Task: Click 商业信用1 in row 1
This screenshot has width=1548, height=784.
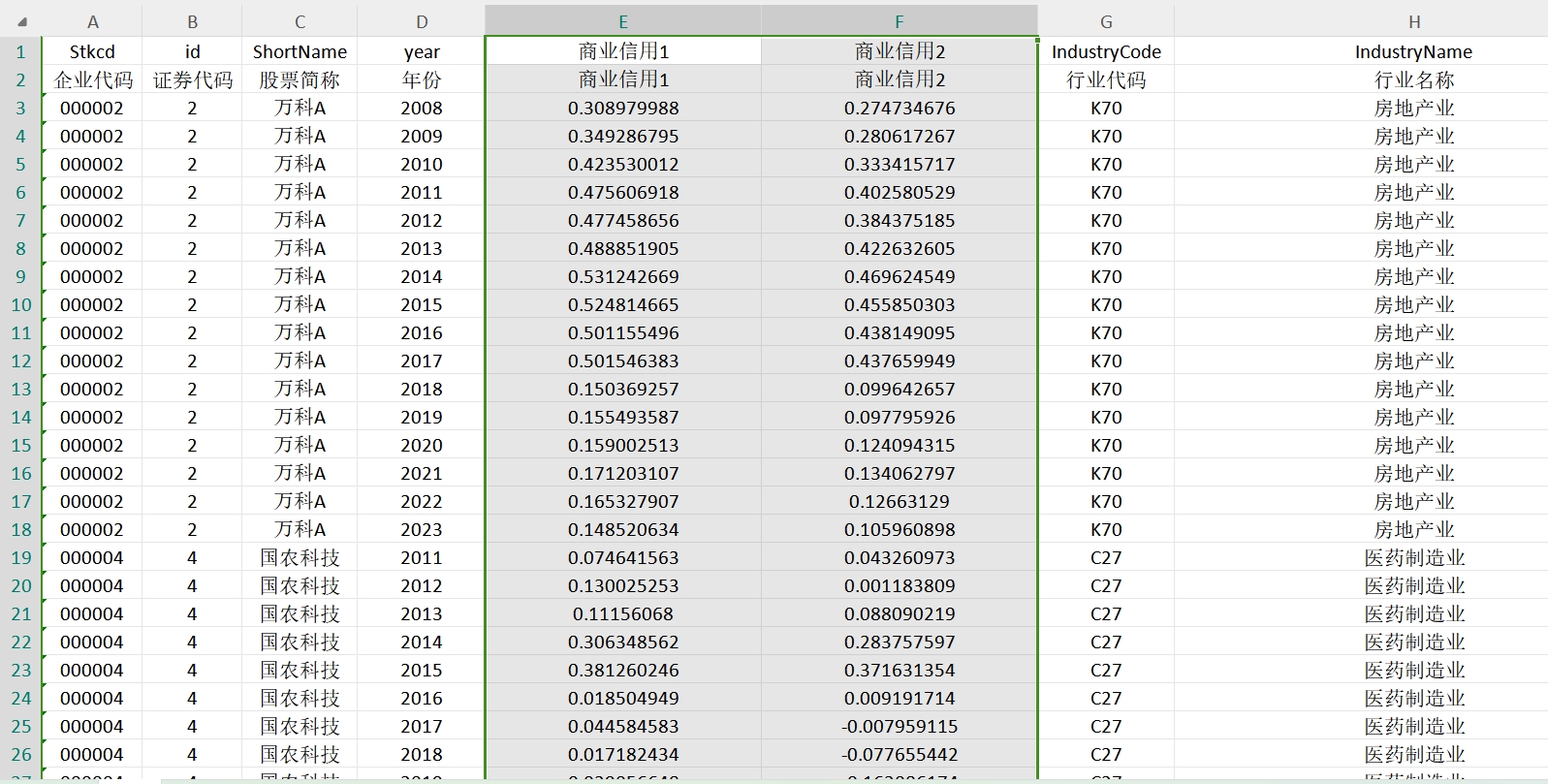Action: pyautogui.click(x=623, y=51)
